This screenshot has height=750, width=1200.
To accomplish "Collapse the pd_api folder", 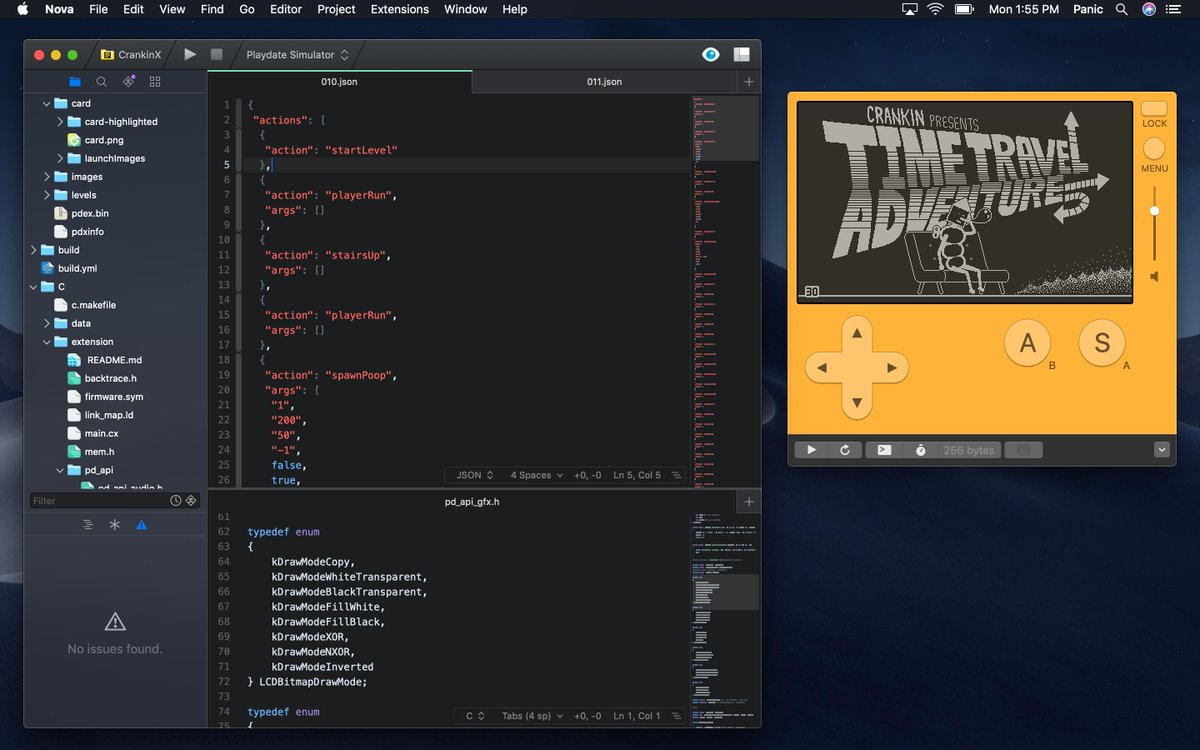I will click(60, 470).
